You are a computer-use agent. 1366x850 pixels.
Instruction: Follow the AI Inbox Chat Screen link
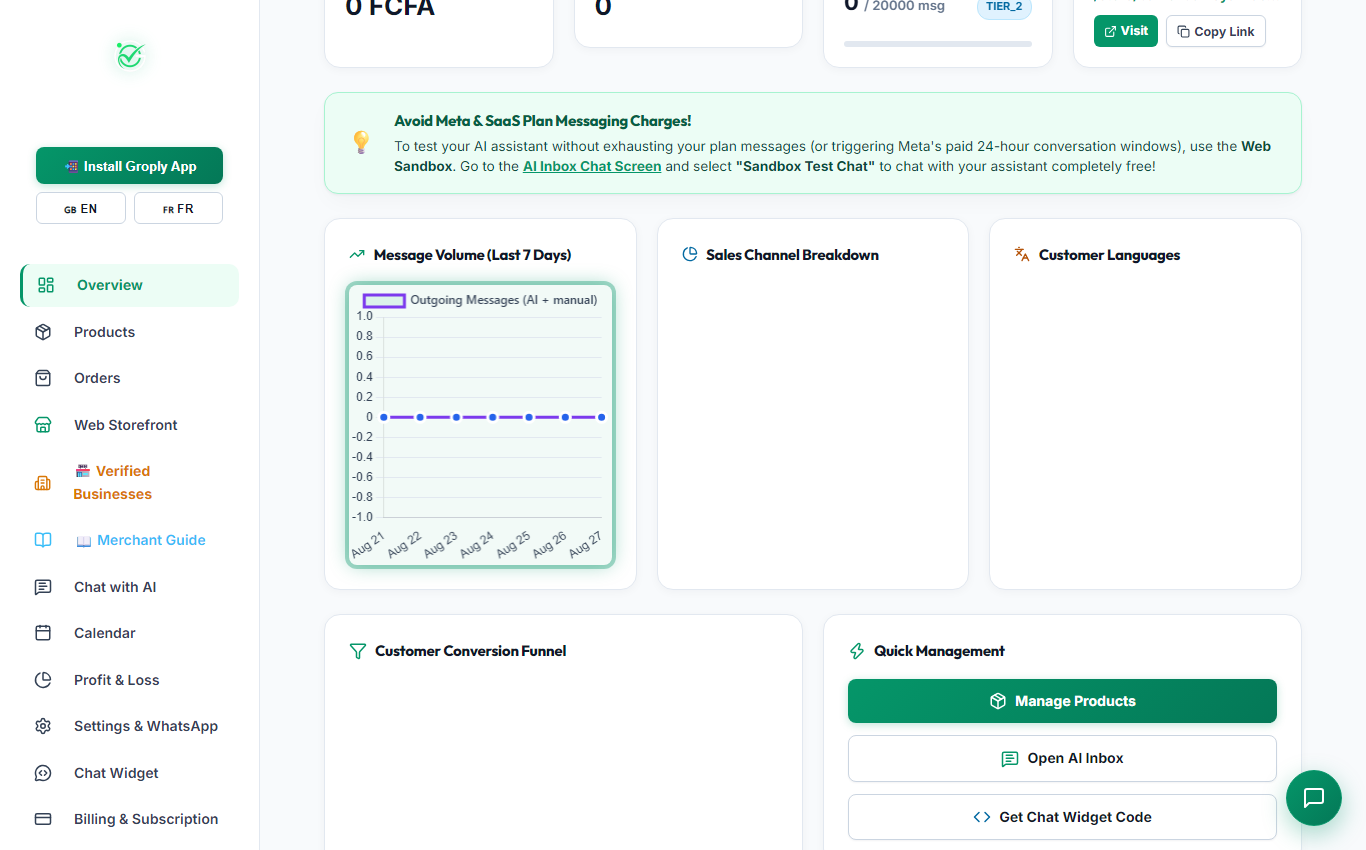(592, 166)
